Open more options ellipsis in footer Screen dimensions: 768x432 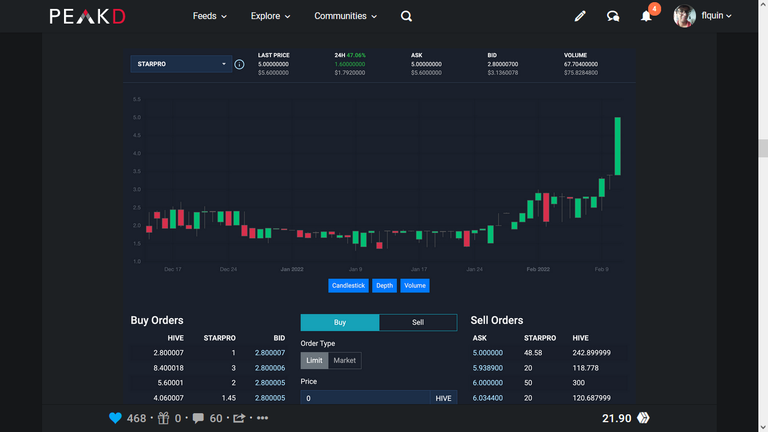[x=263, y=418]
